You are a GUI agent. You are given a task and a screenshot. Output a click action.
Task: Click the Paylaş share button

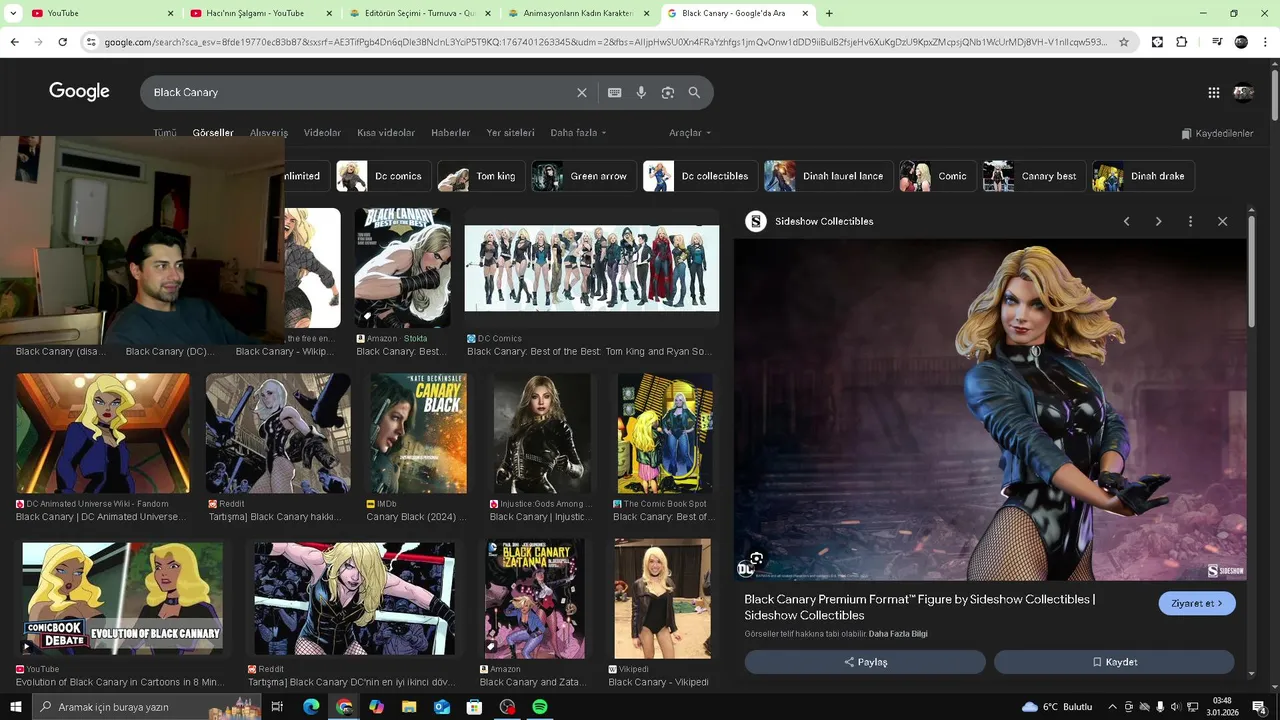(x=865, y=662)
